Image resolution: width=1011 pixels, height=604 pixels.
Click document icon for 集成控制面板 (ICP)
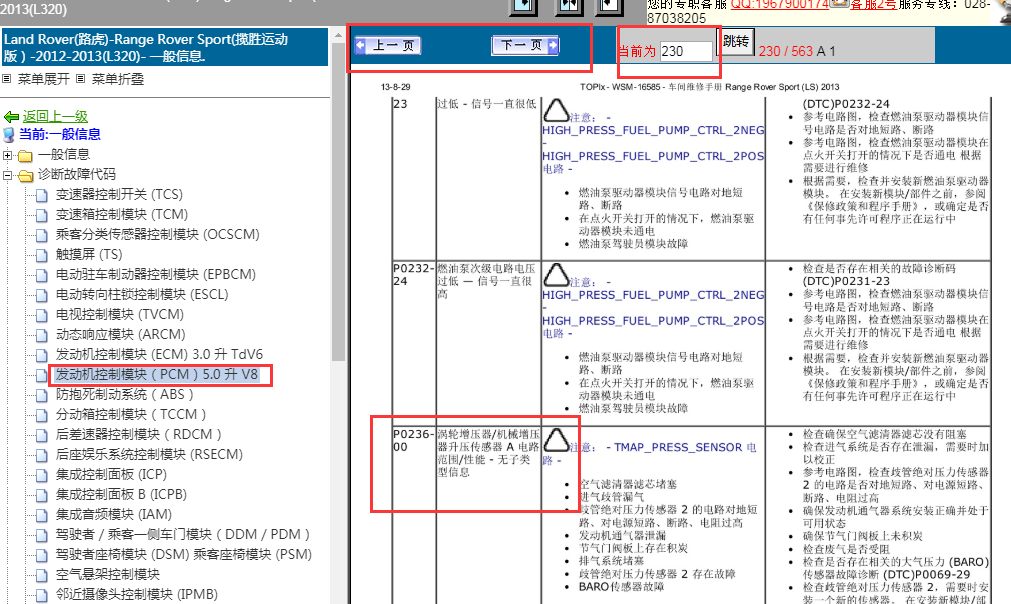coord(42,475)
